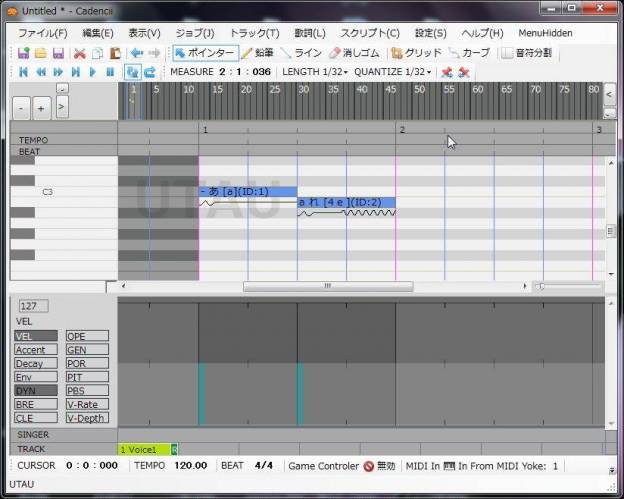Open the ジョブ(J) menu
624x499 pixels.
coord(195,33)
